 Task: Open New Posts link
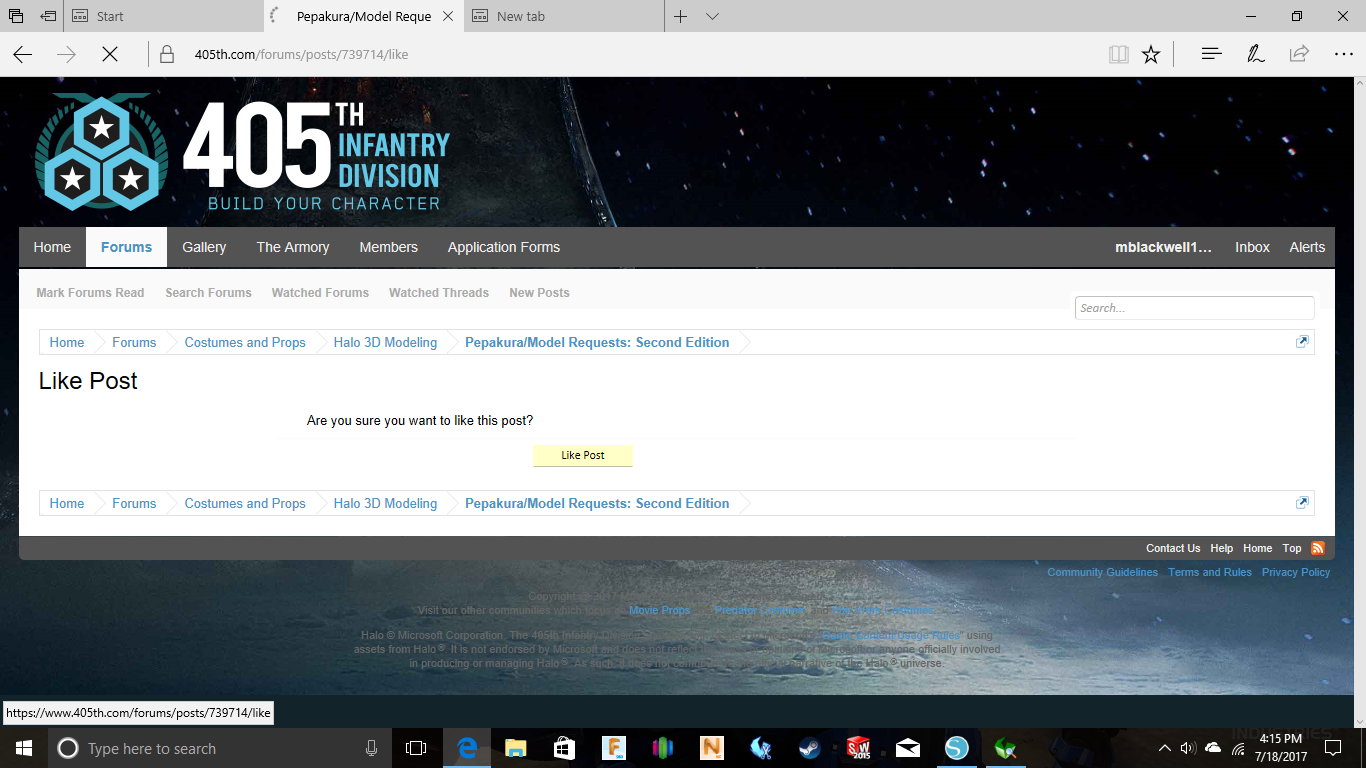[x=539, y=293]
